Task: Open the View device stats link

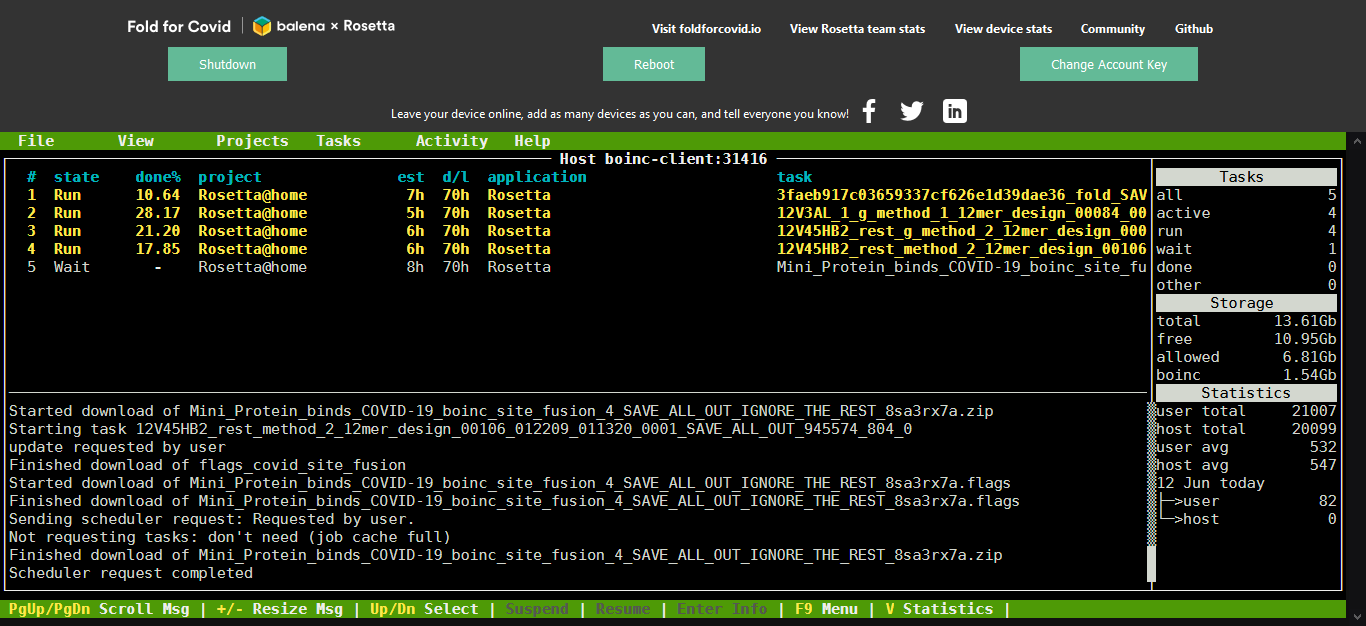Action: [x=1003, y=29]
